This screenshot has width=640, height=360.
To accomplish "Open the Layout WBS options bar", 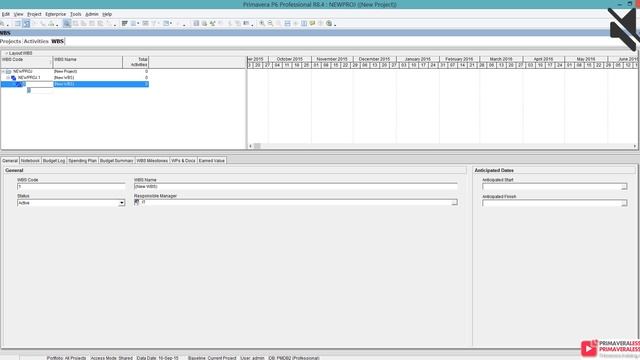I will [20, 53].
